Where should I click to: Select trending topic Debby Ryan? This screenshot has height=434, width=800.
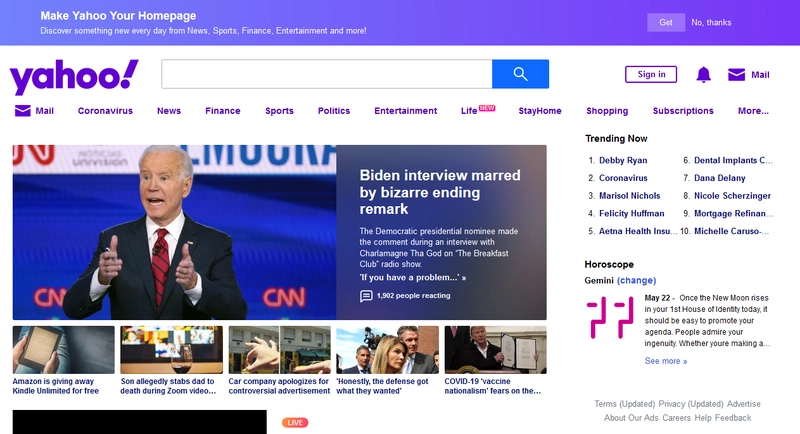[x=622, y=160]
